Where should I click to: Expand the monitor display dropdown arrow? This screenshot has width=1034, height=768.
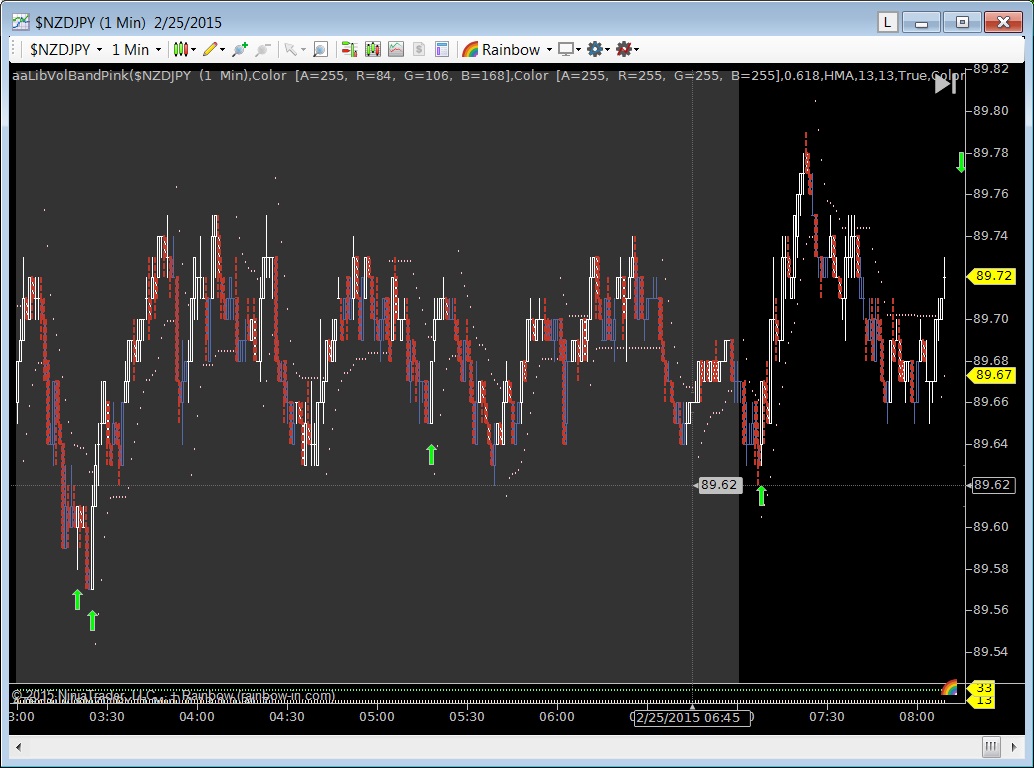(x=578, y=49)
